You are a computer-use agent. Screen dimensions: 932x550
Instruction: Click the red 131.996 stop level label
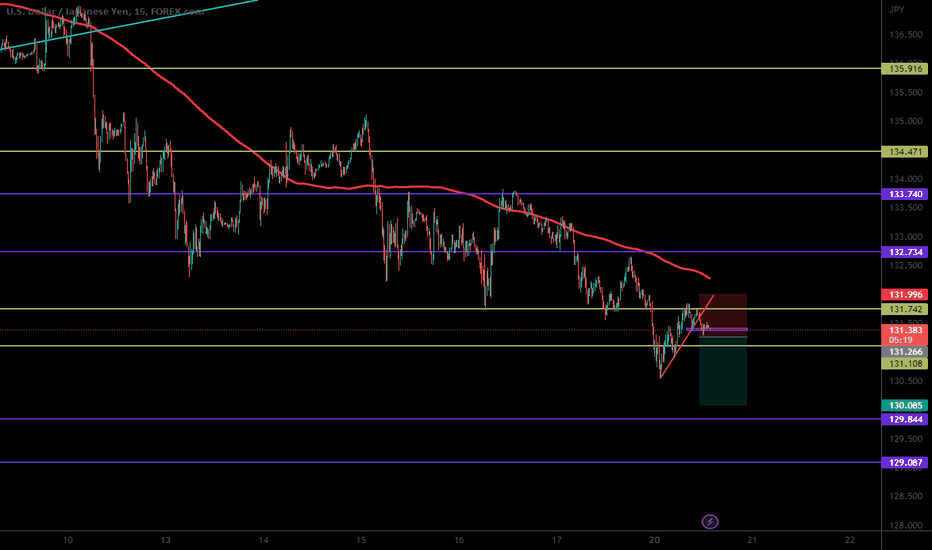(x=905, y=294)
